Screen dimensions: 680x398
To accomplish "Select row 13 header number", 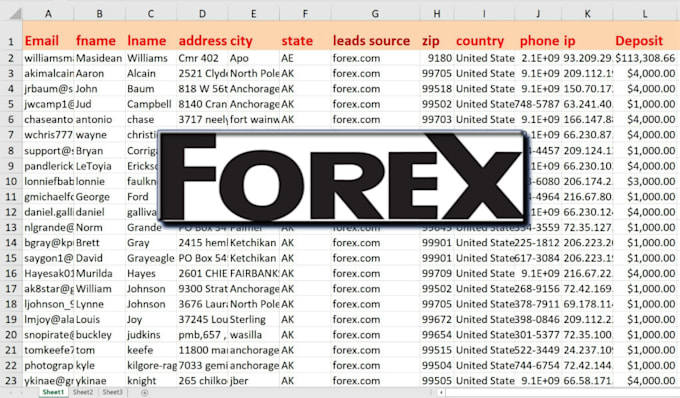I will pos(11,227).
